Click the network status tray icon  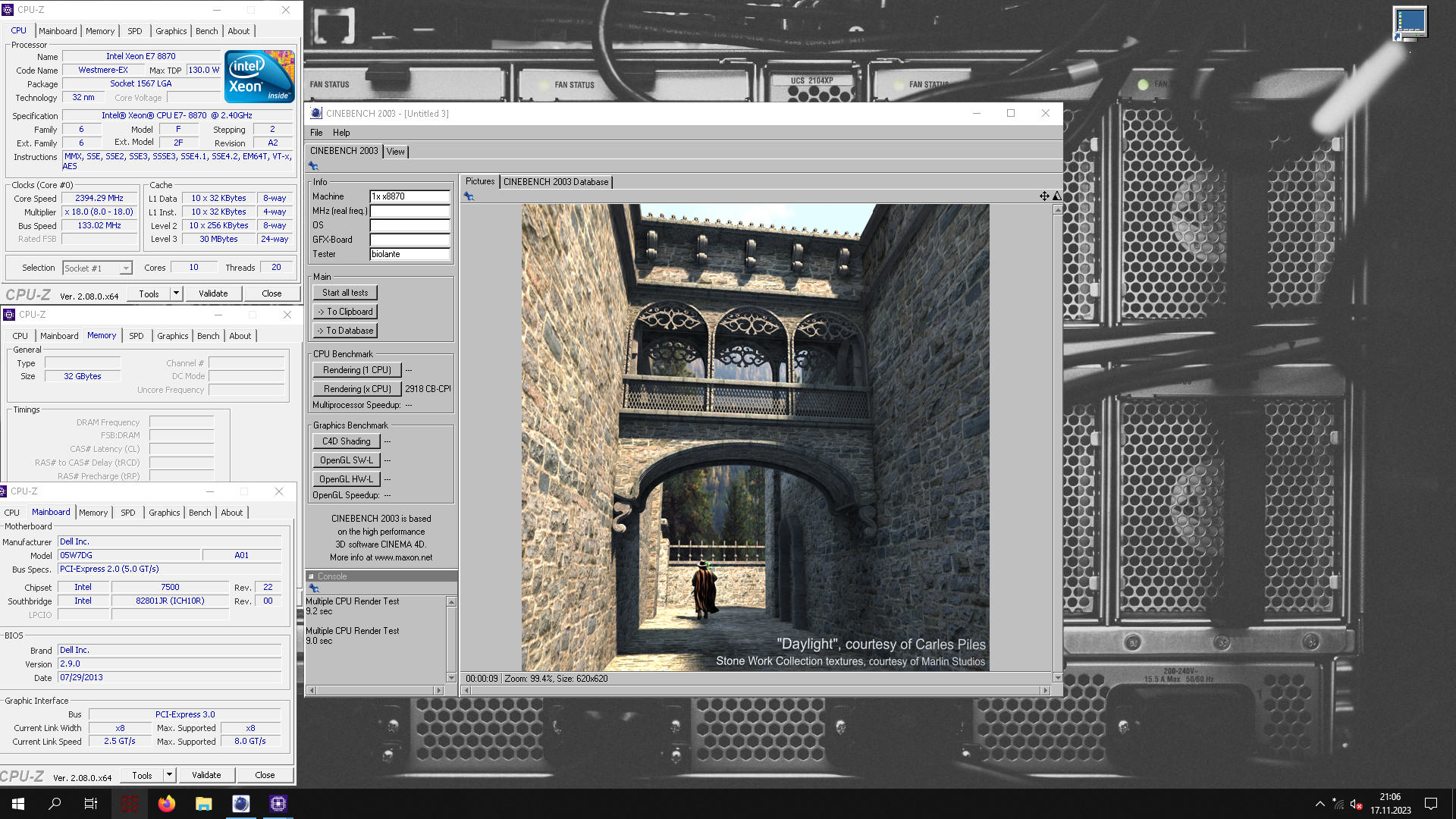tap(1338, 804)
